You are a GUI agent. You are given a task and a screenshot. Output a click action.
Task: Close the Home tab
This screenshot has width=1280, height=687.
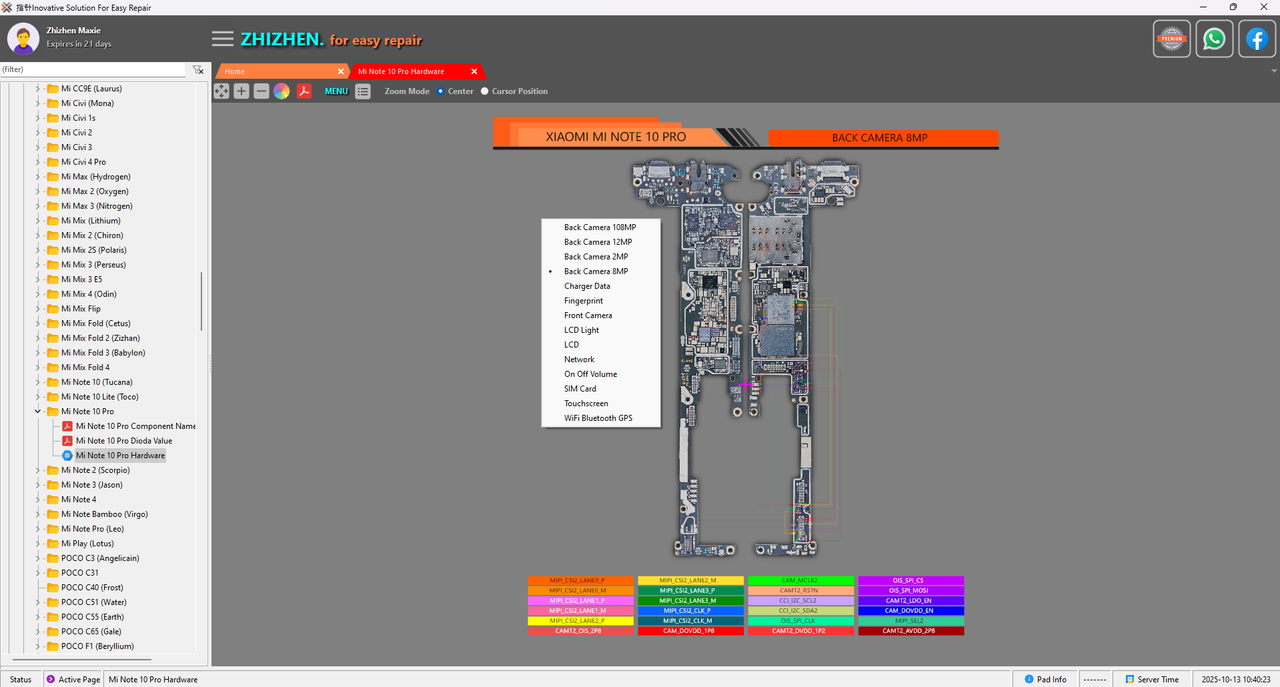click(x=340, y=71)
